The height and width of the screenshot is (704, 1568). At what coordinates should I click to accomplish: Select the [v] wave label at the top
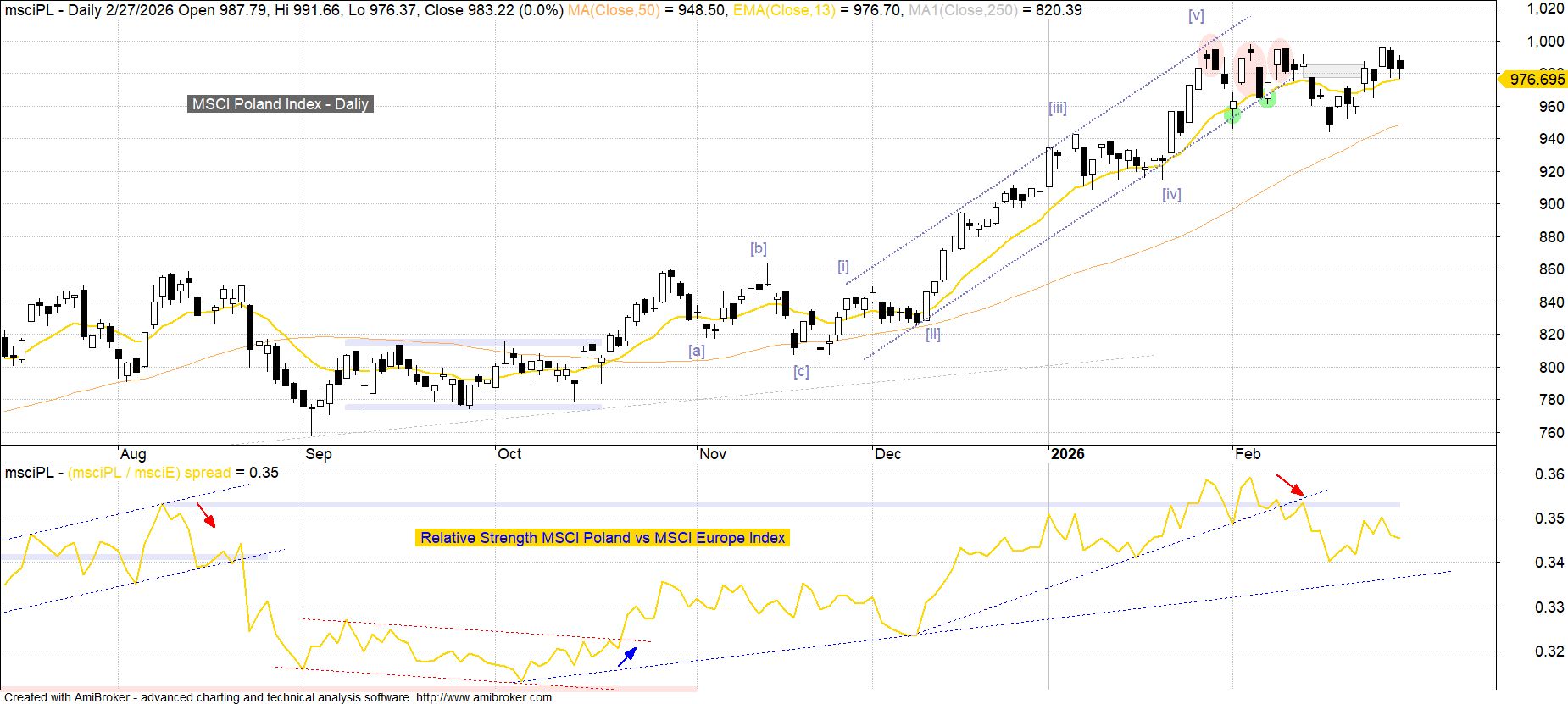coord(1196,16)
